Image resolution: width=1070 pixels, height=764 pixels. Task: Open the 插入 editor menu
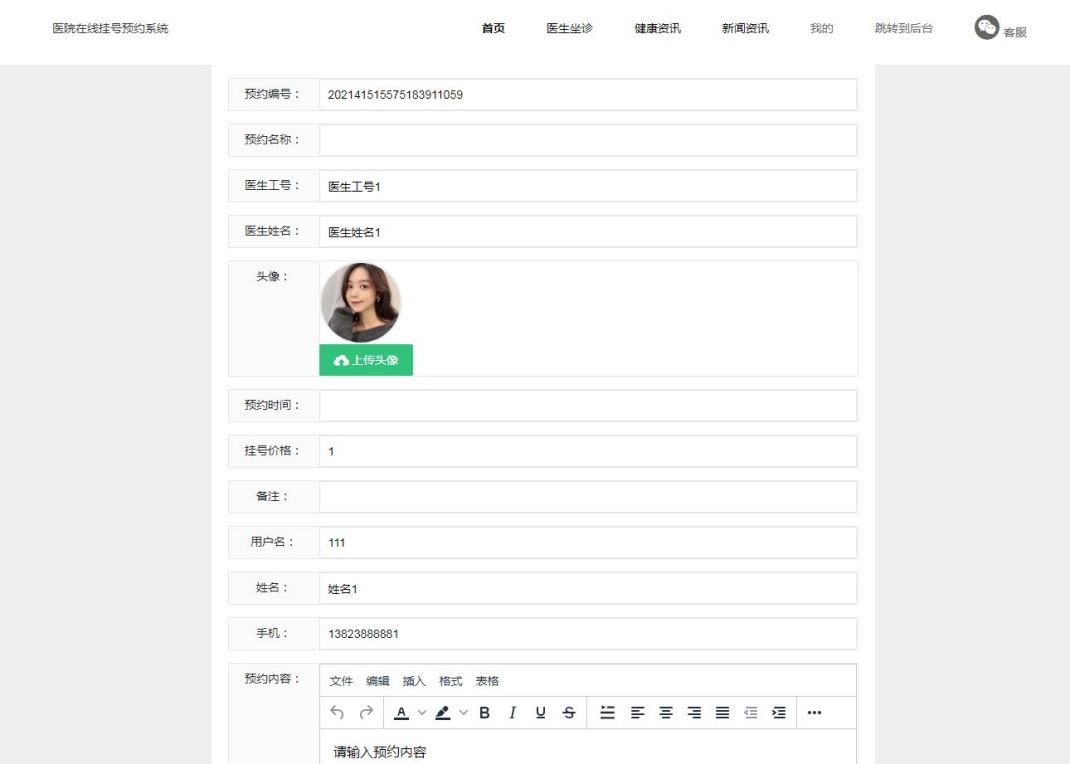coord(414,681)
